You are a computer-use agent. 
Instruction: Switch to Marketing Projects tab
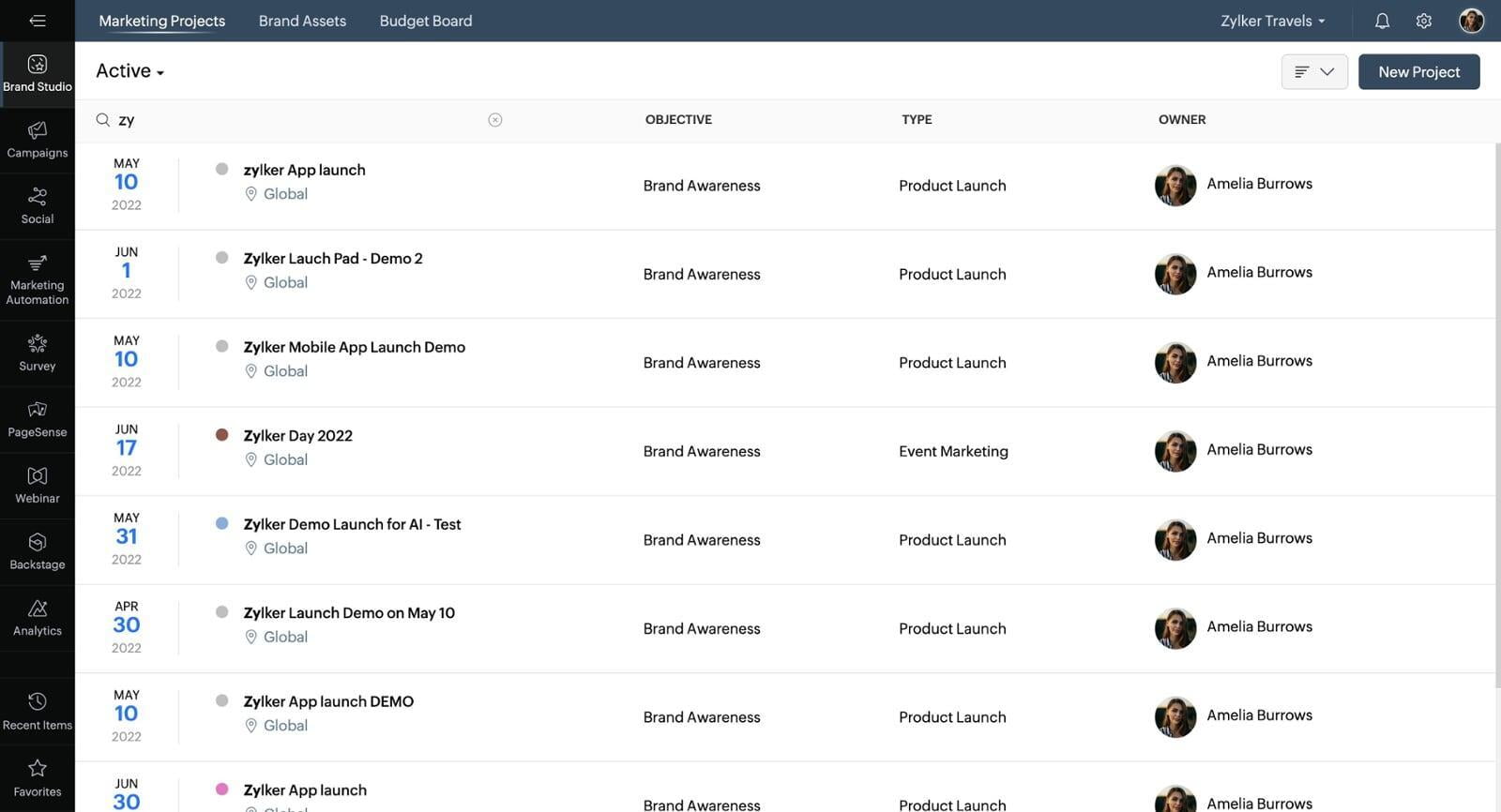pyautogui.click(x=162, y=21)
